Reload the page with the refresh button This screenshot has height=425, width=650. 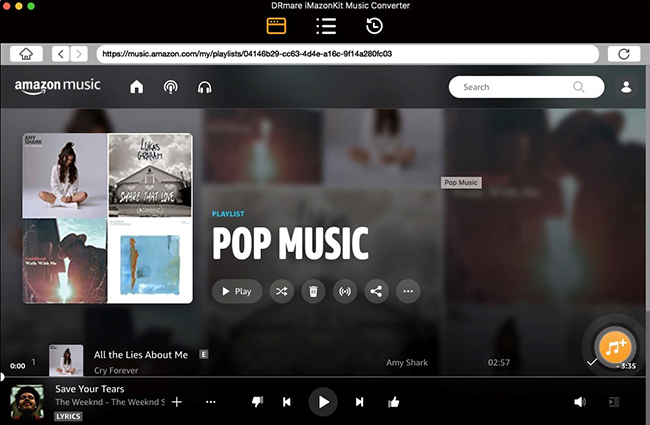point(624,54)
